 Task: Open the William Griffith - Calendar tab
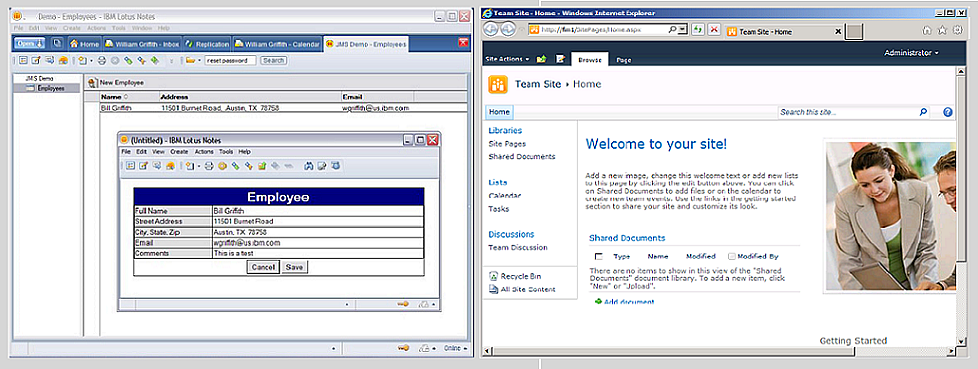pyautogui.click(x=277, y=44)
